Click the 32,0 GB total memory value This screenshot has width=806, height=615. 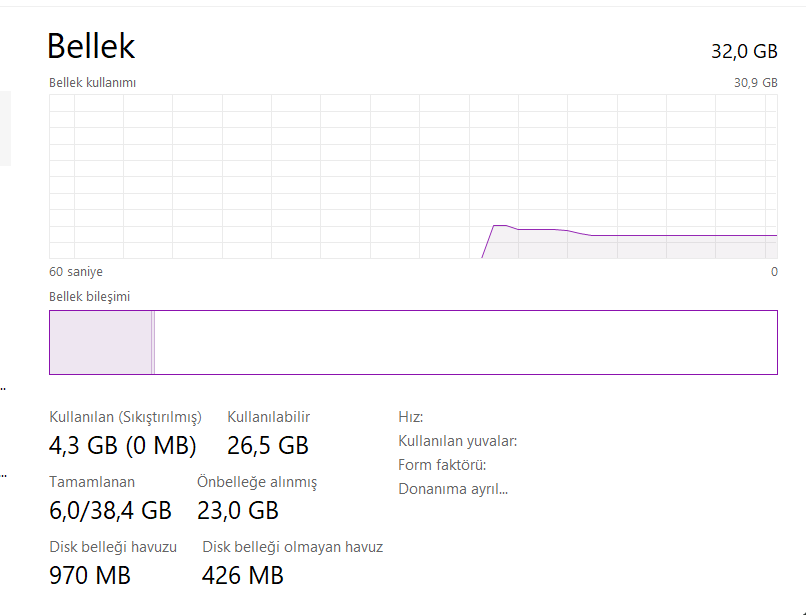[x=744, y=52]
